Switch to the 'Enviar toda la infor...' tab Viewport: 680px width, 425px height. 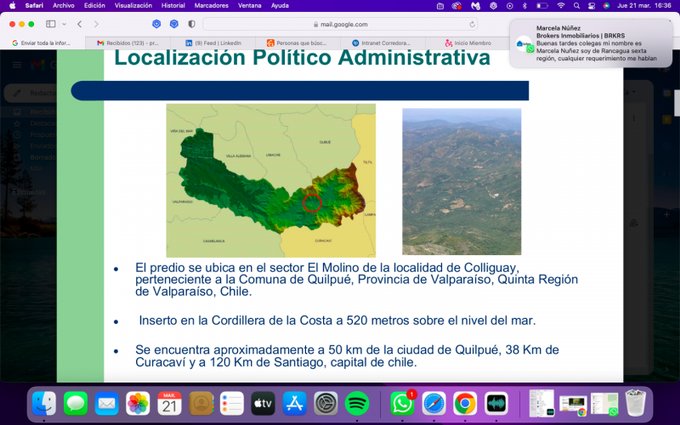click(42, 43)
